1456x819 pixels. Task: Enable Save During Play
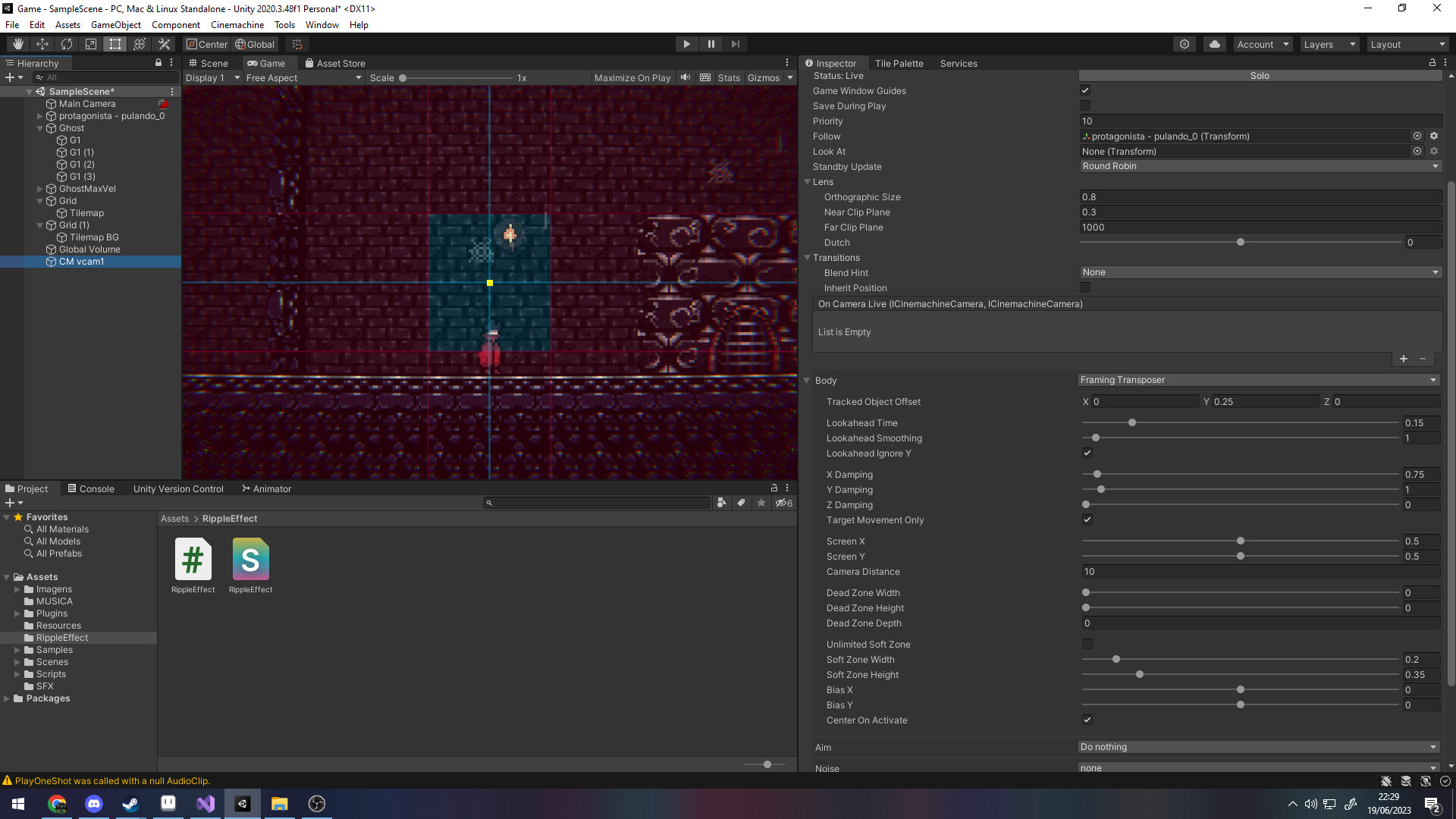[x=1085, y=105]
